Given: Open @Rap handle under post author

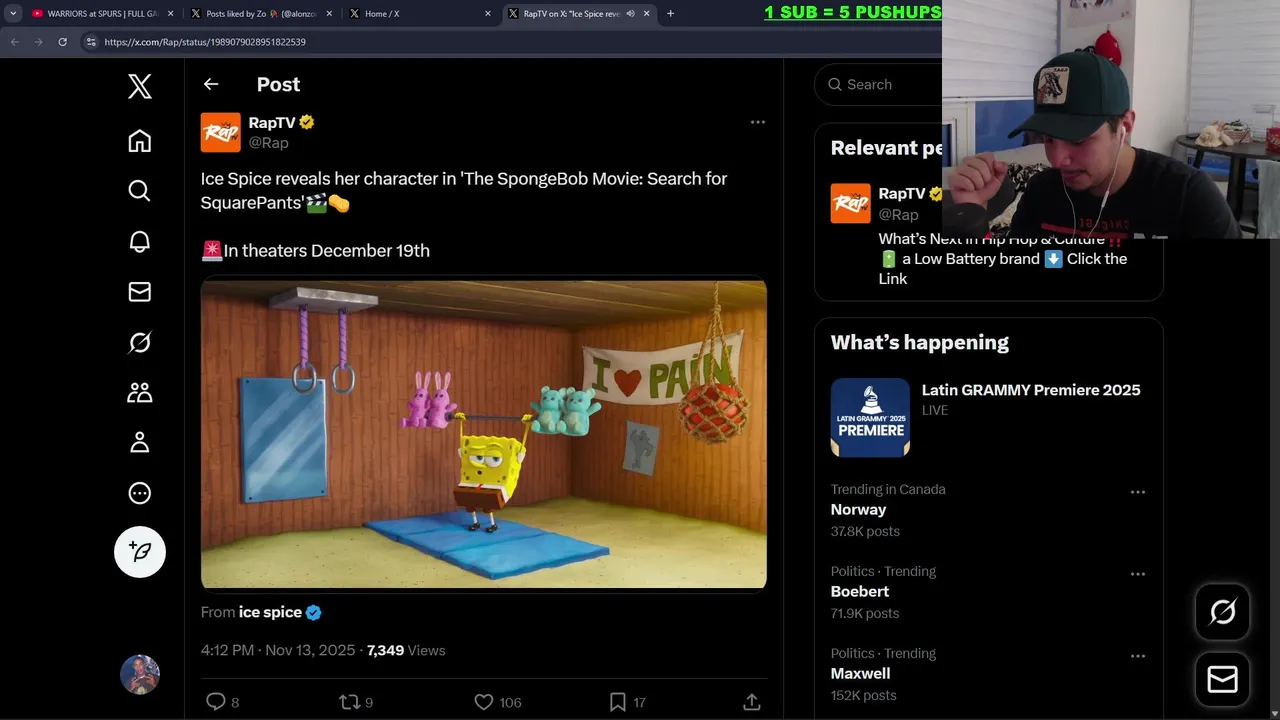Looking at the screenshot, I should tap(269, 143).
